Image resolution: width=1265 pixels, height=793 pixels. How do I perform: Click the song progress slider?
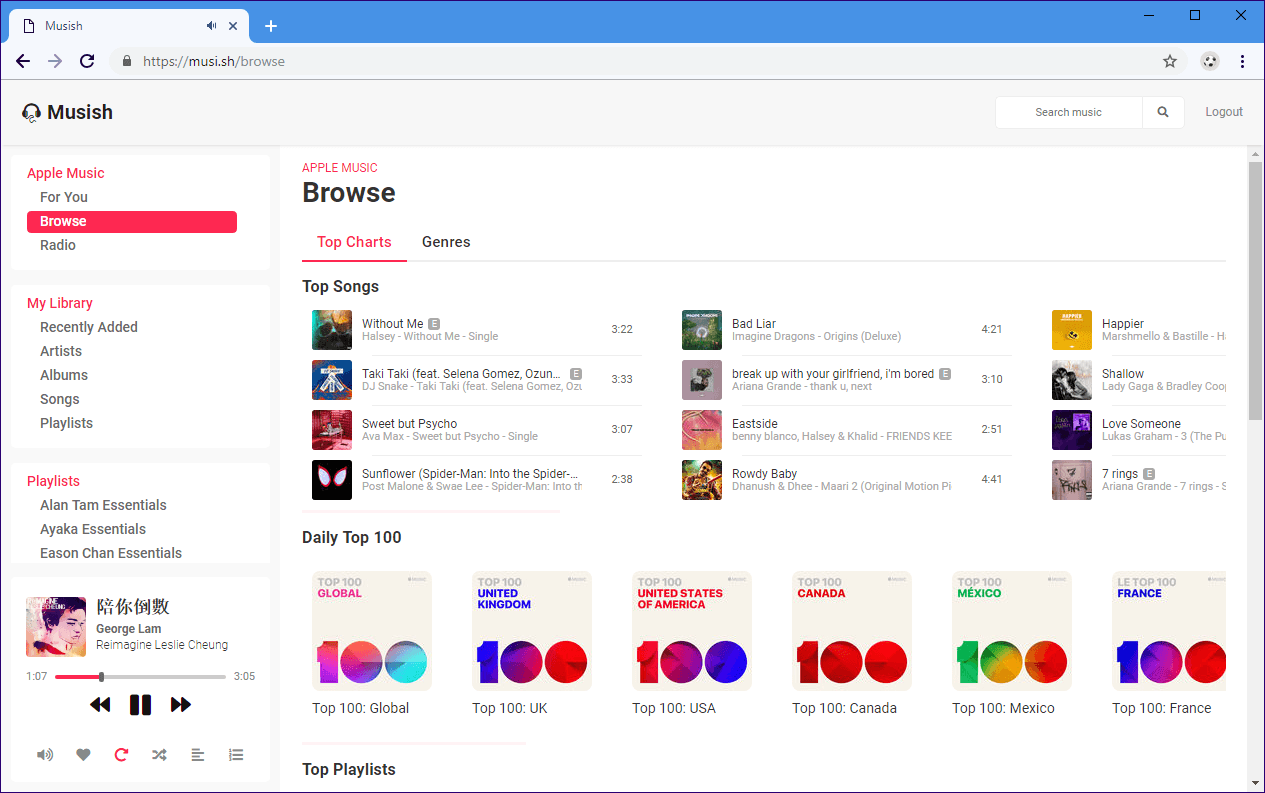click(x=140, y=677)
